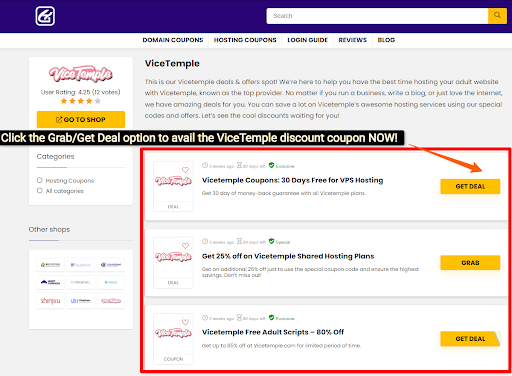Viewport: 512px width, 376px height.
Task: Favorite the 30 Days Free VPS deal heart
Action: point(185,170)
